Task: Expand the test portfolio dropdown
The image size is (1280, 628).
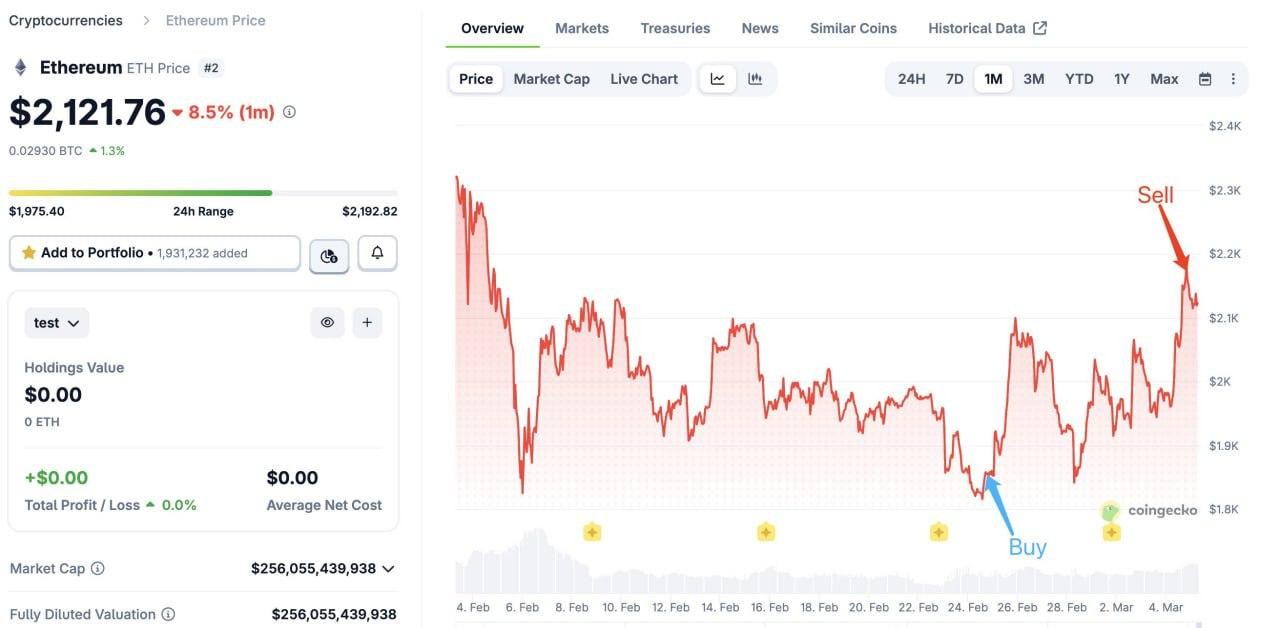Action: point(56,322)
